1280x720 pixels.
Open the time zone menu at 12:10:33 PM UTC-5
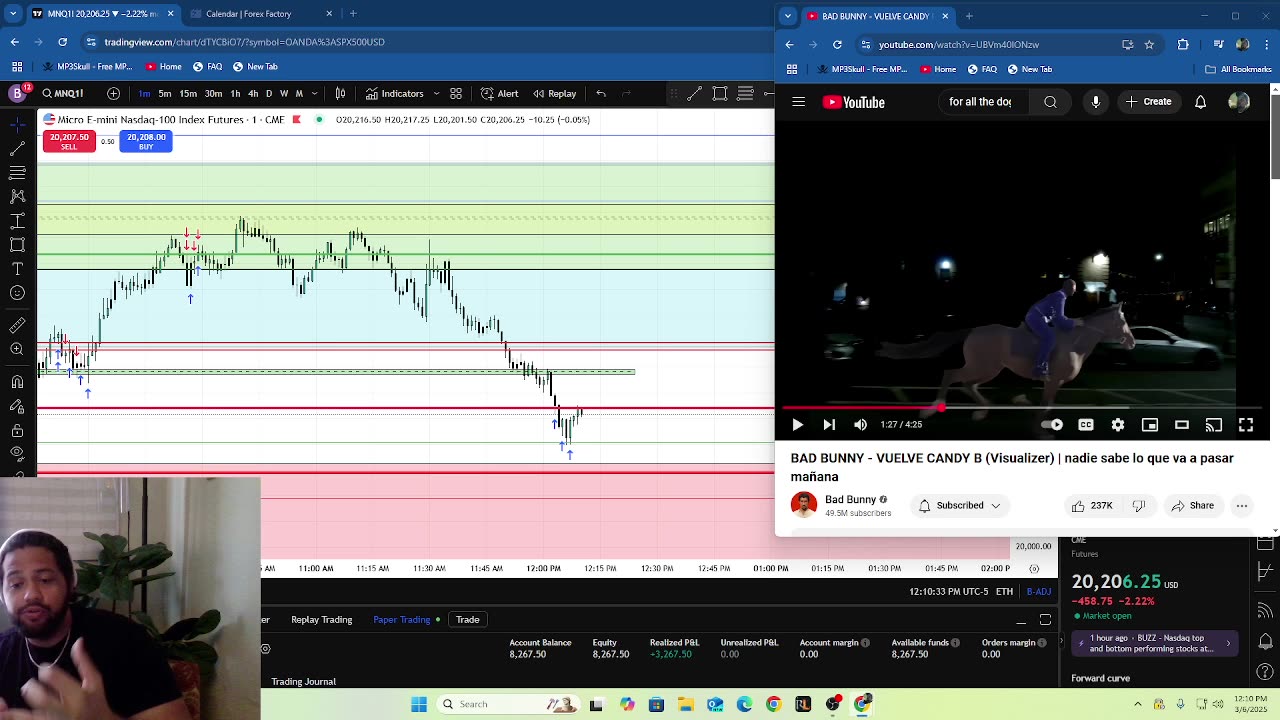coord(948,592)
